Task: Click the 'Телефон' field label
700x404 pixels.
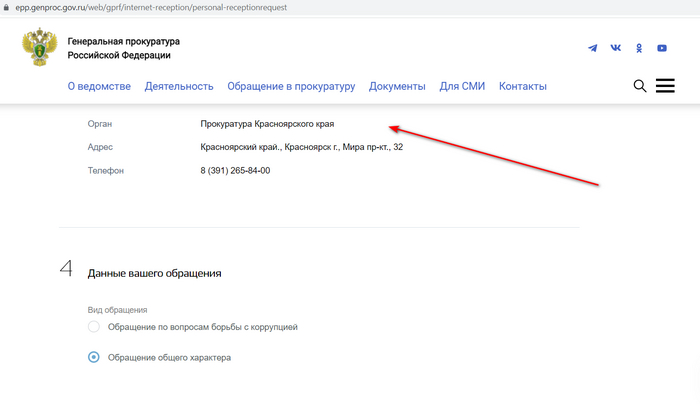Action: 105,171
